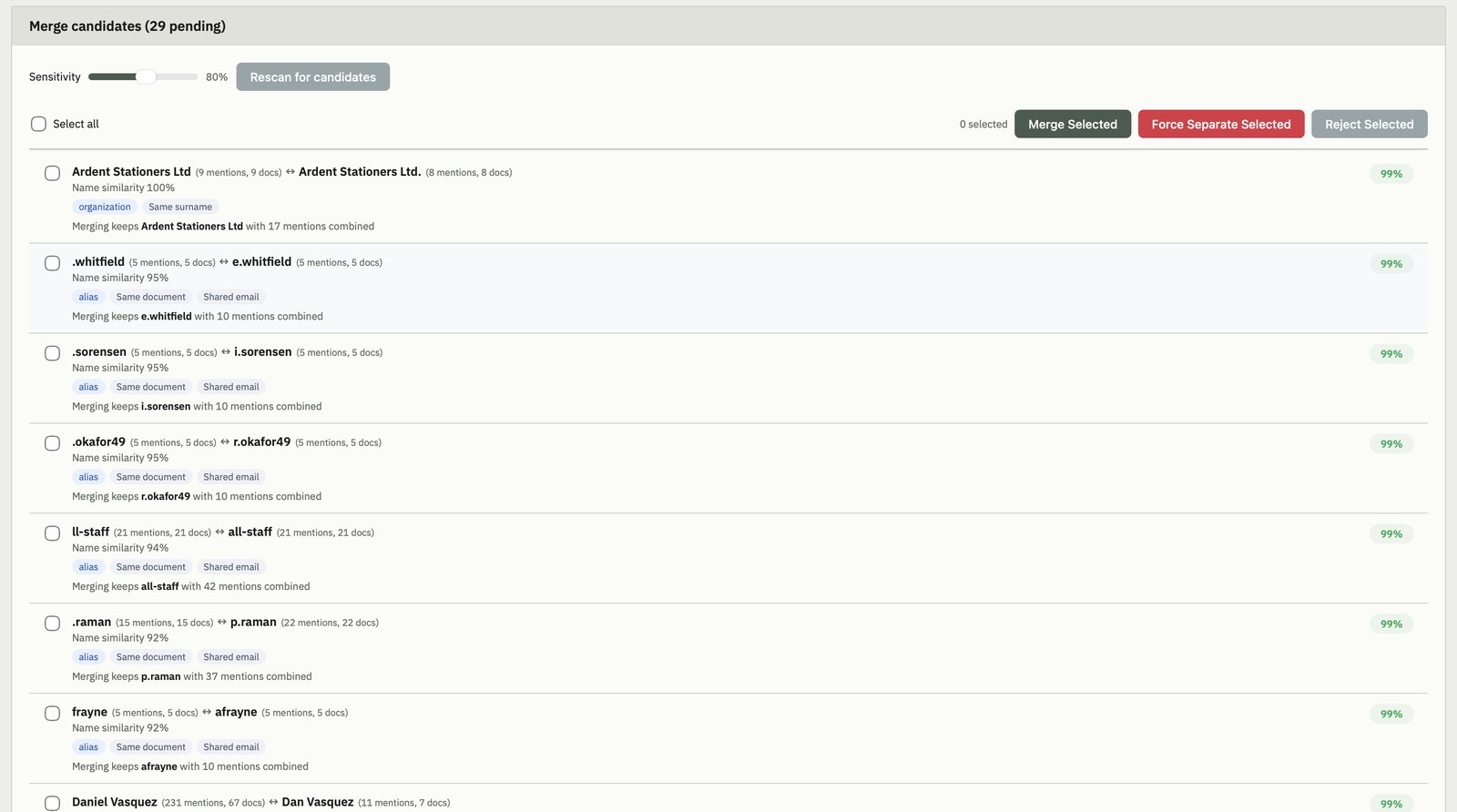Click 'Merging keeps all-staff with 42 mentions combined'

(191, 587)
